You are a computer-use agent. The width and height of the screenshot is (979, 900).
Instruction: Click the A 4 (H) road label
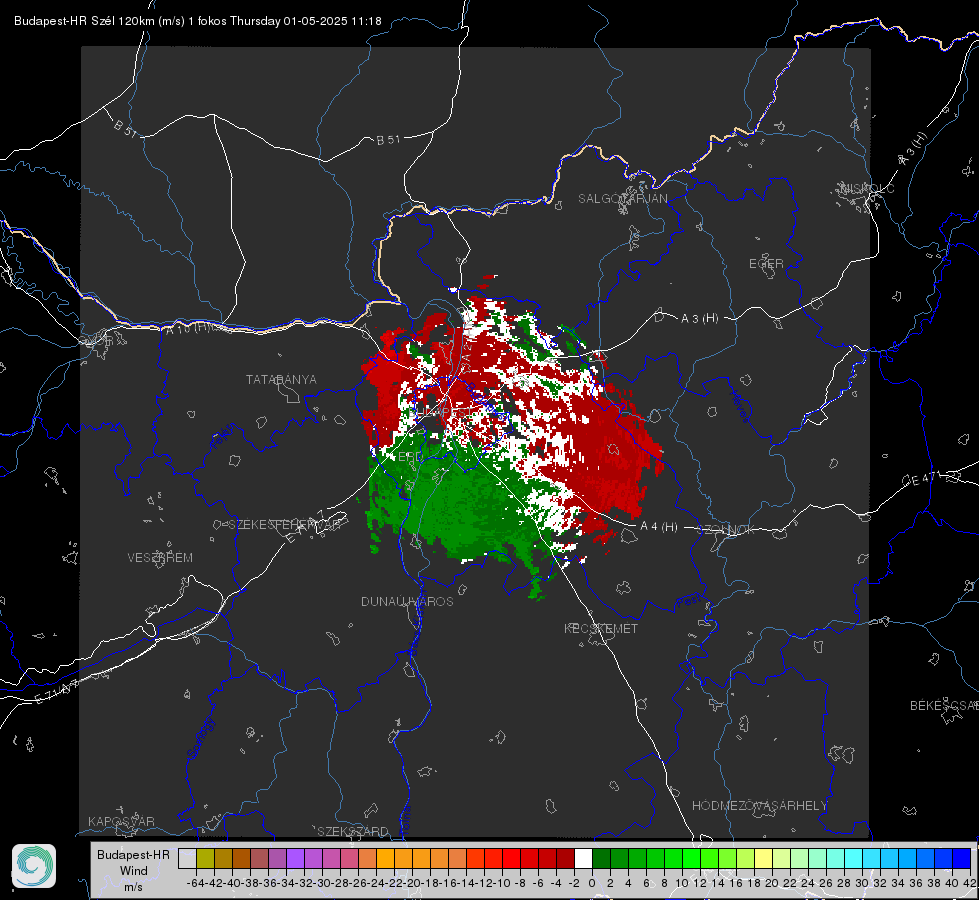659,527
